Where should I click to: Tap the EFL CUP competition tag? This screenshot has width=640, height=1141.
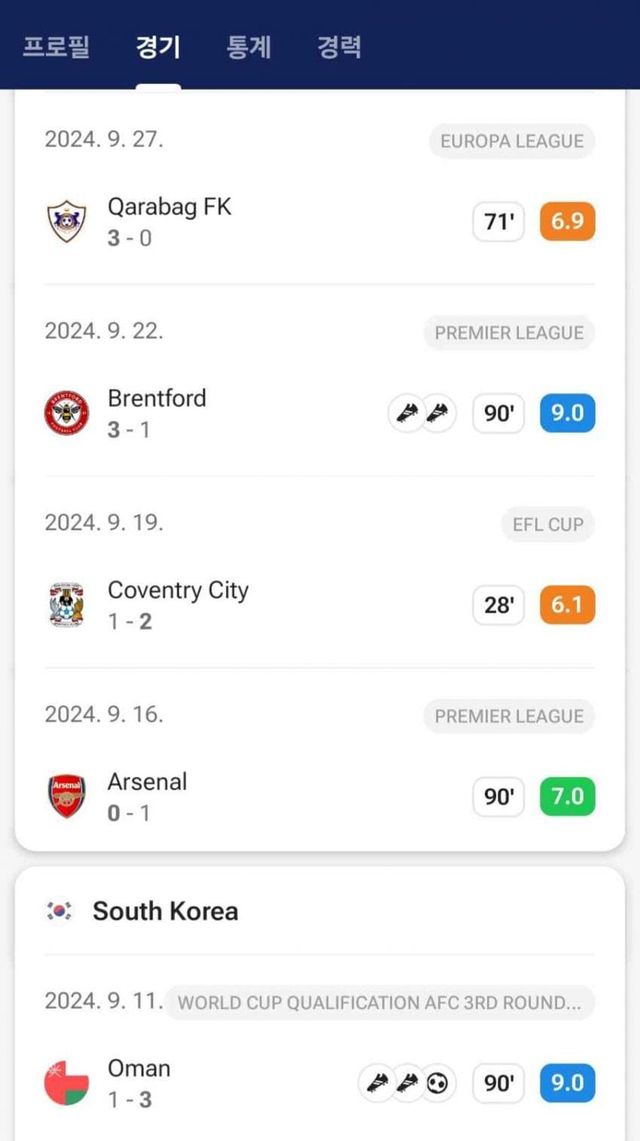[547, 524]
